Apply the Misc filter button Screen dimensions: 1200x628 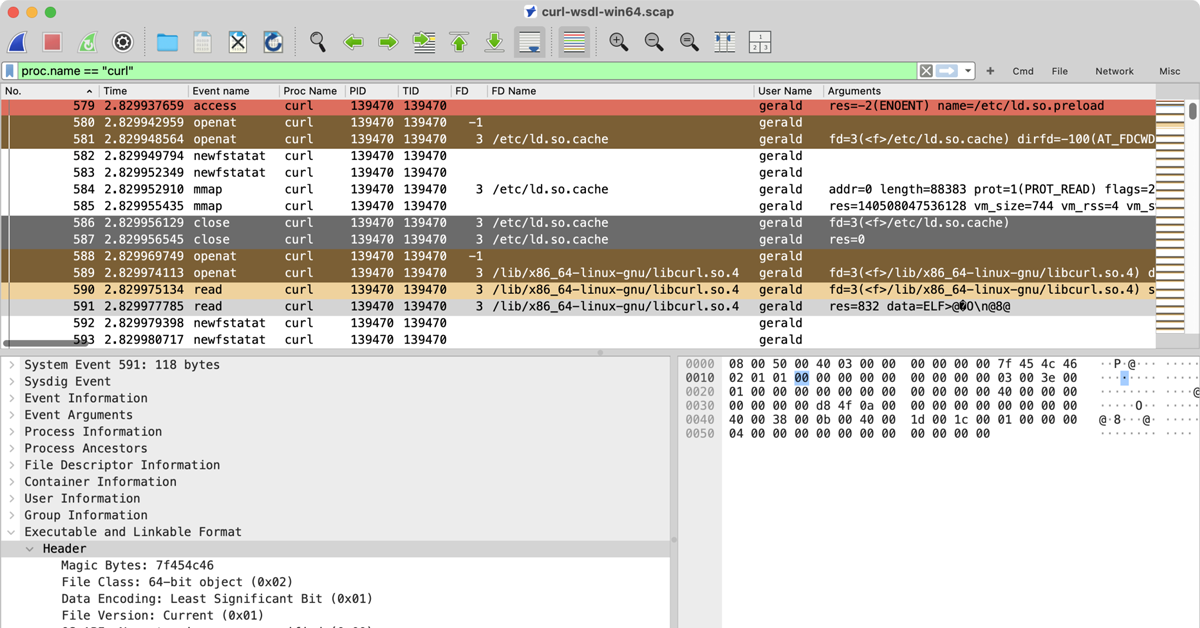pos(1170,71)
